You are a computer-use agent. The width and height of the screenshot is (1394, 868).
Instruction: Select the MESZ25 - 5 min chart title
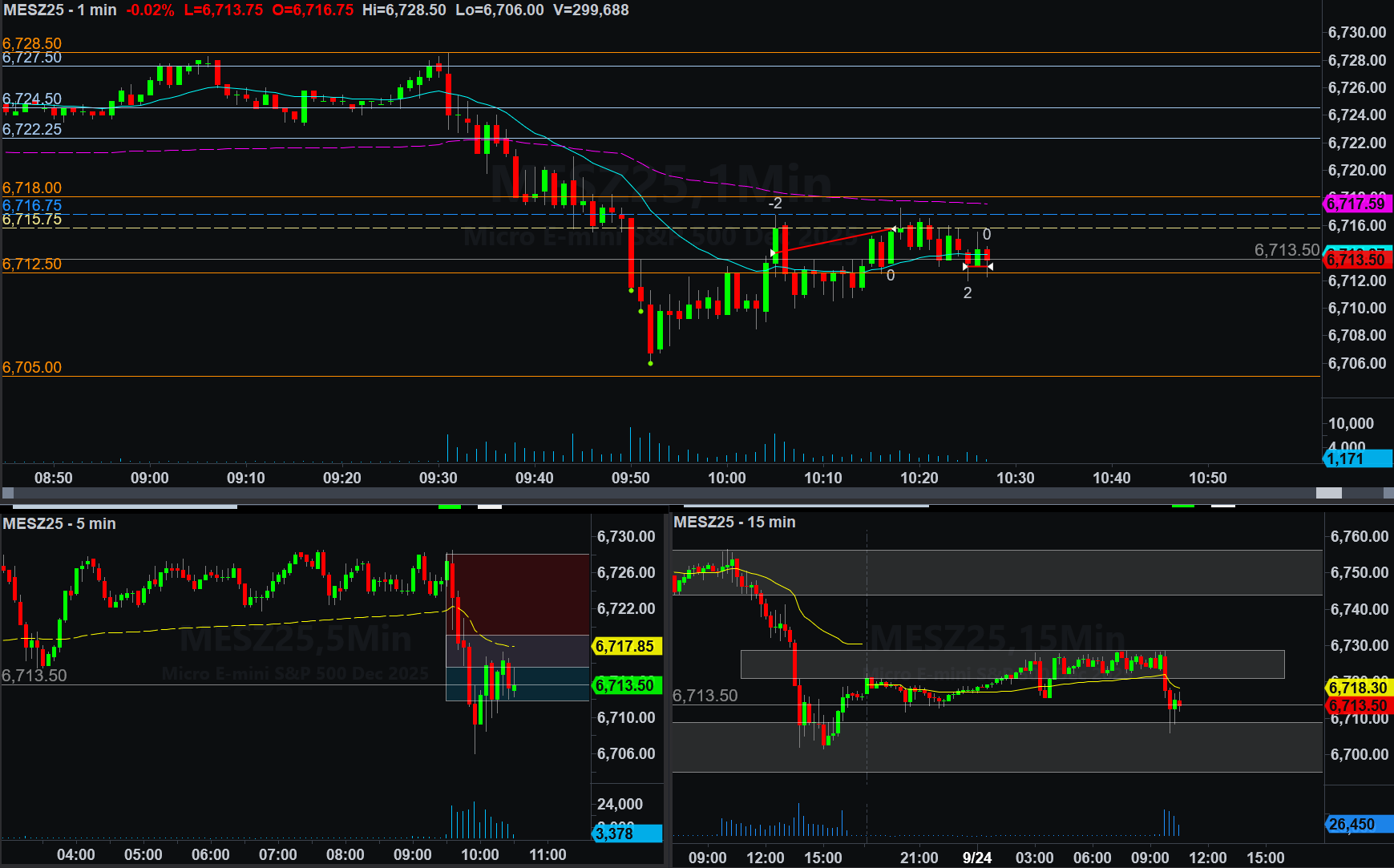(59, 523)
